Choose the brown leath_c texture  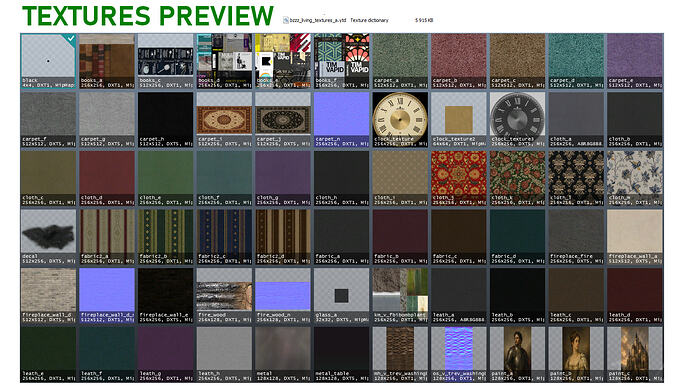click(576, 296)
